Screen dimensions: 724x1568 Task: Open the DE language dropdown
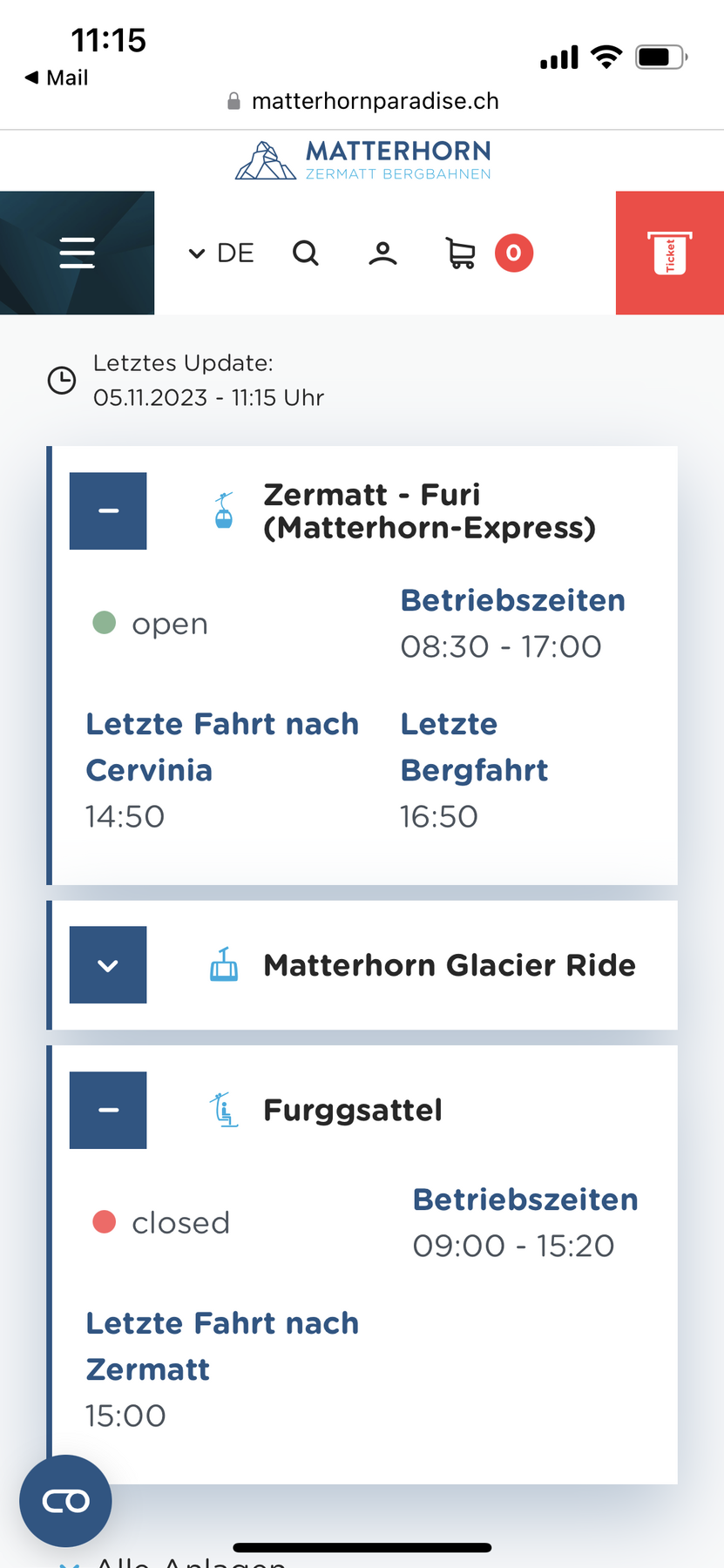click(x=221, y=253)
